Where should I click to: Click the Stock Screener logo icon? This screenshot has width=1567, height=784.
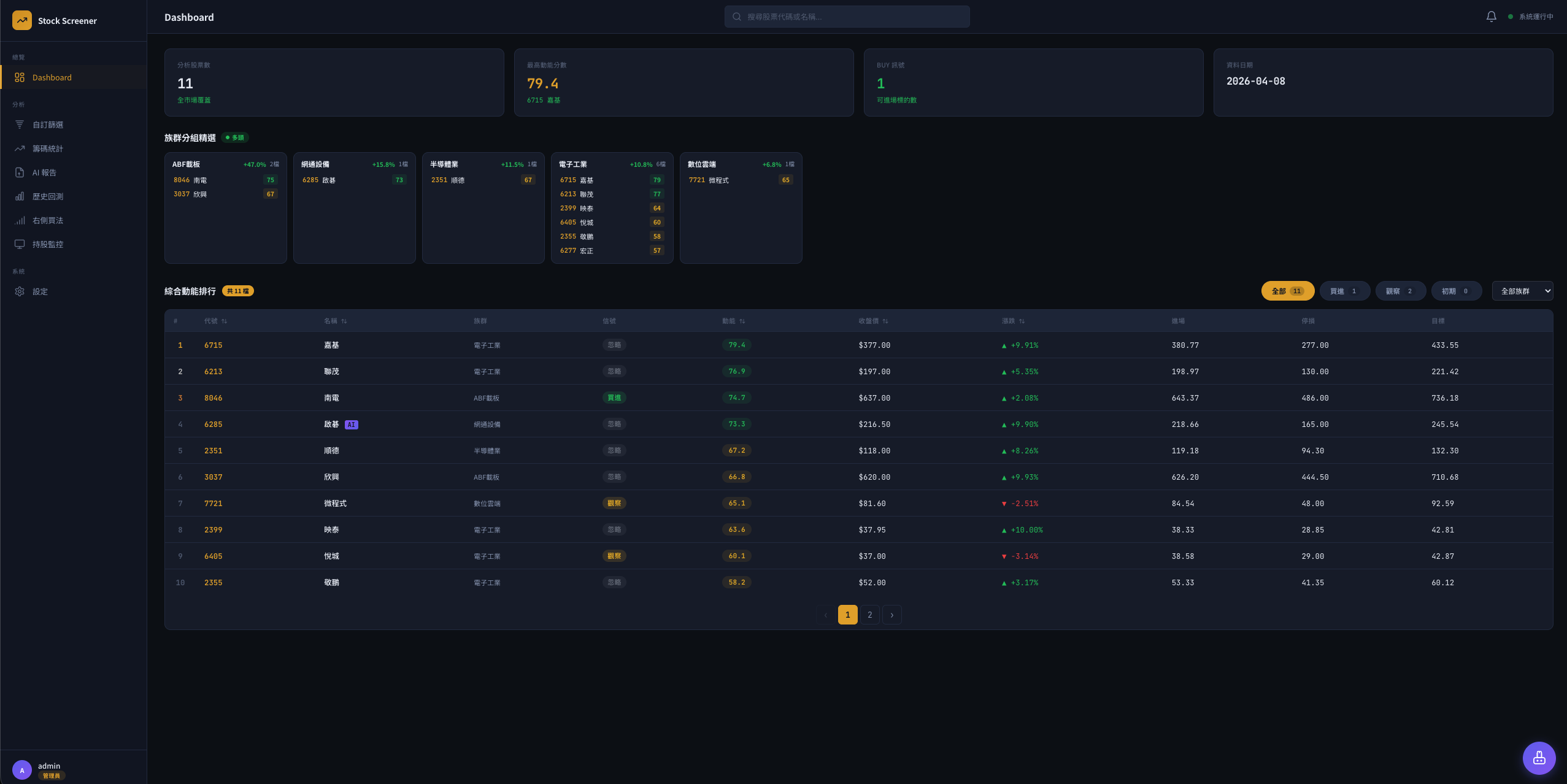pyautogui.click(x=22, y=20)
